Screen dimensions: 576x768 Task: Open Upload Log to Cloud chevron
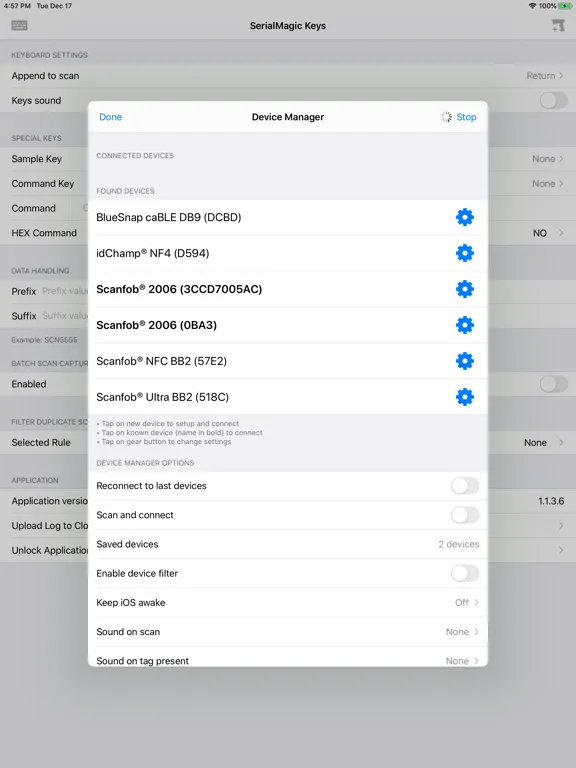(561, 526)
